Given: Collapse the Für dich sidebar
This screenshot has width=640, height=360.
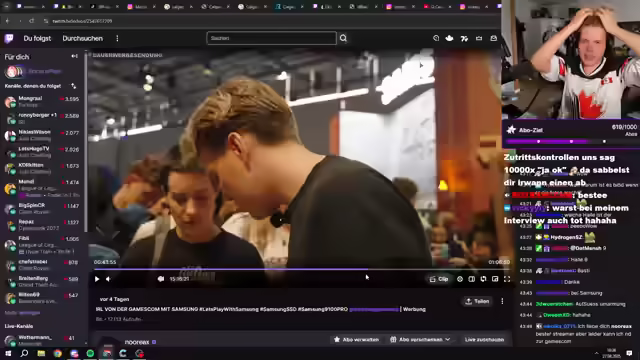Looking at the screenshot, I should pos(74,56).
